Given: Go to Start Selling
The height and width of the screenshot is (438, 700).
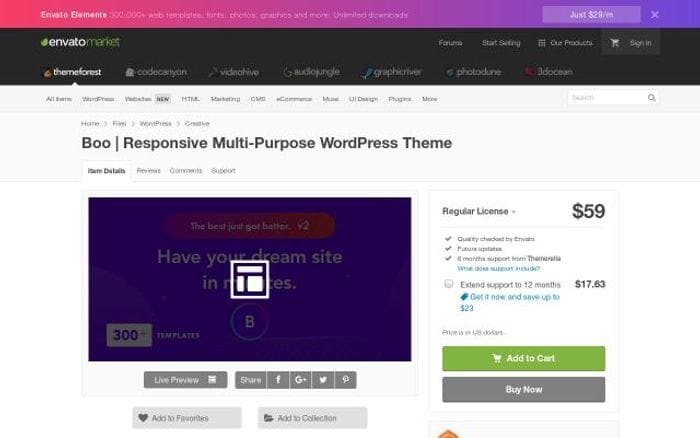Looking at the screenshot, I should click(x=501, y=43).
